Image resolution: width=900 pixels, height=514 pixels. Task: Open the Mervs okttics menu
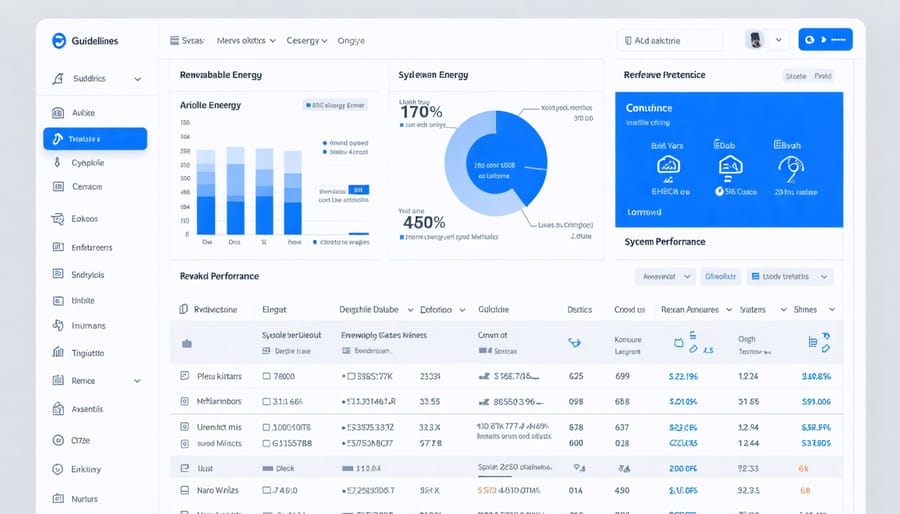[x=246, y=41]
